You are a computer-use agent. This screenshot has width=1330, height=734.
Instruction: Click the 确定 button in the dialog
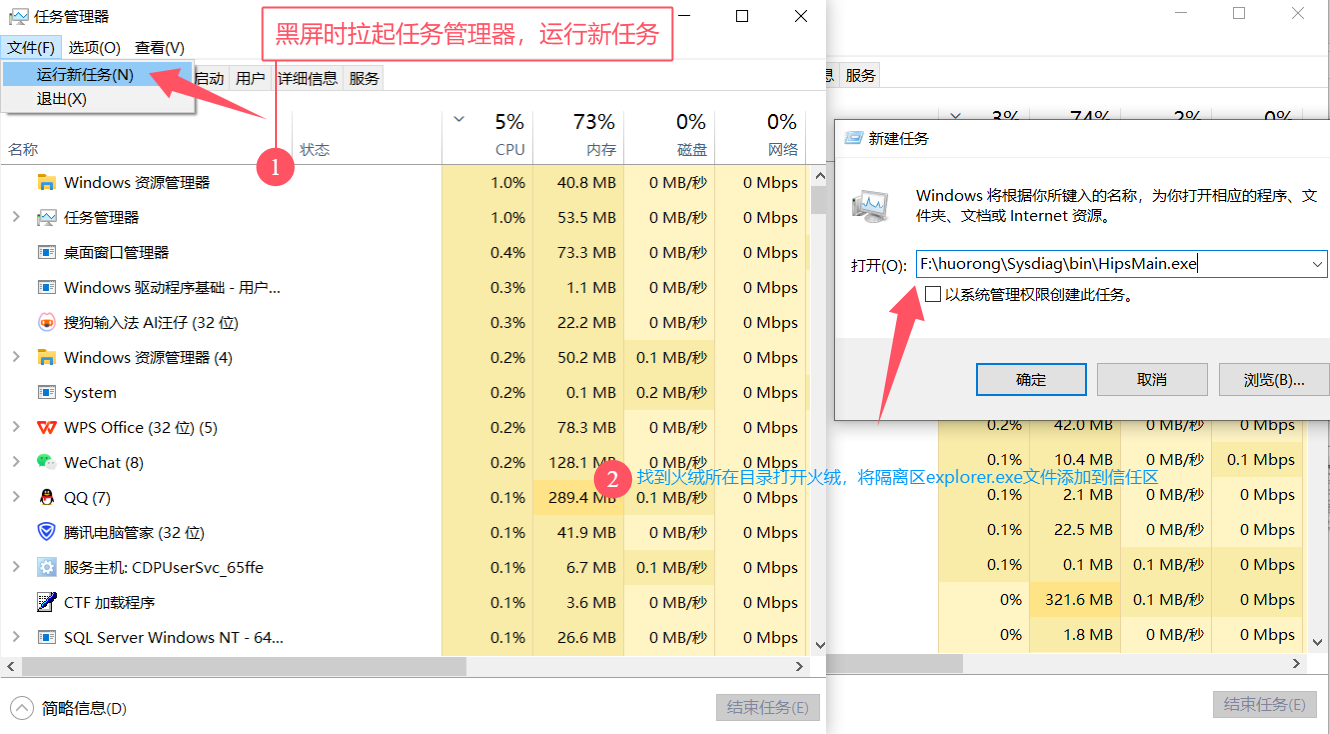pyautogui.click(x=1031, y=380)
